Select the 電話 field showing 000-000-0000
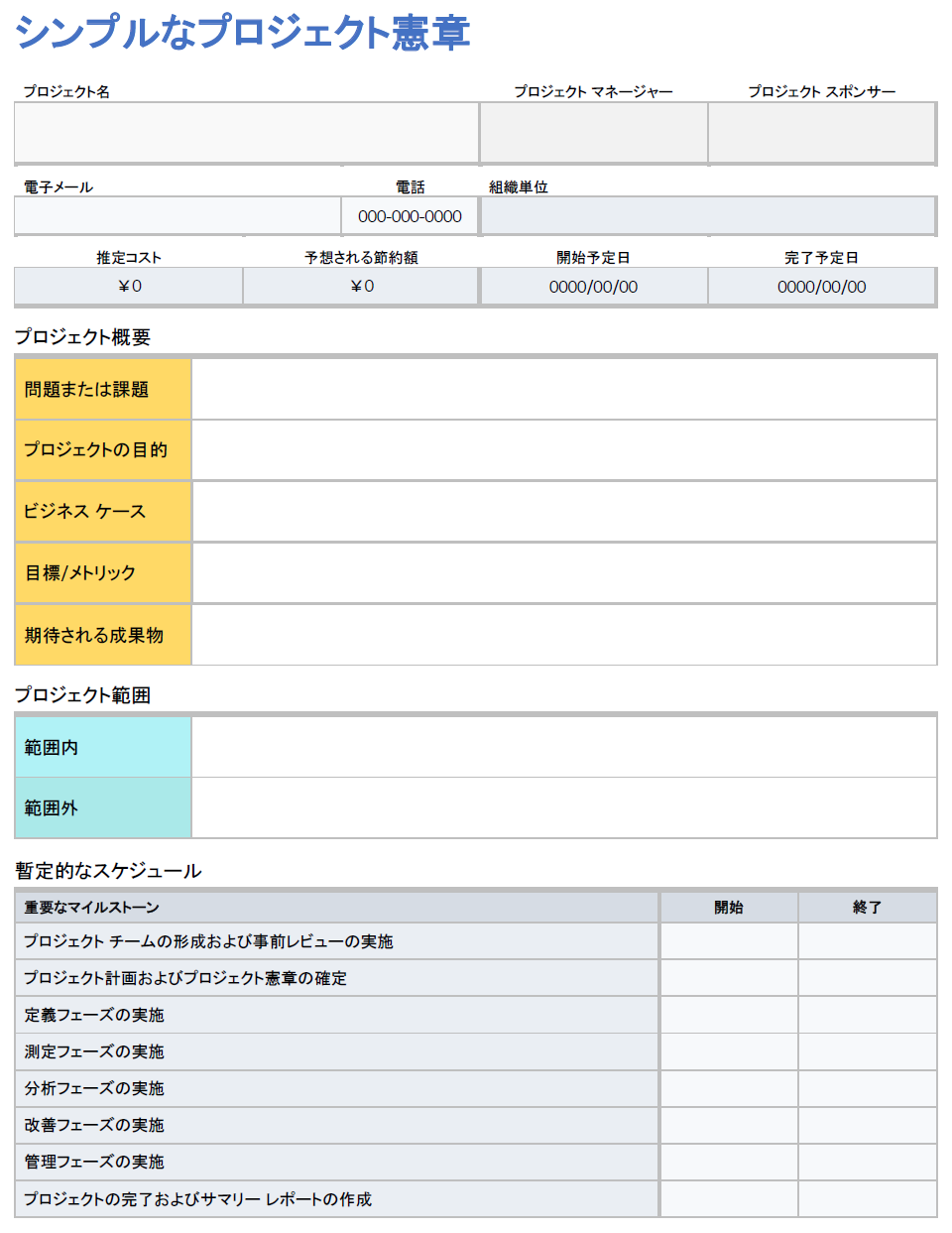Image resolution: width=952 pixels, height=1233 pixels. (x=409, y=215)
